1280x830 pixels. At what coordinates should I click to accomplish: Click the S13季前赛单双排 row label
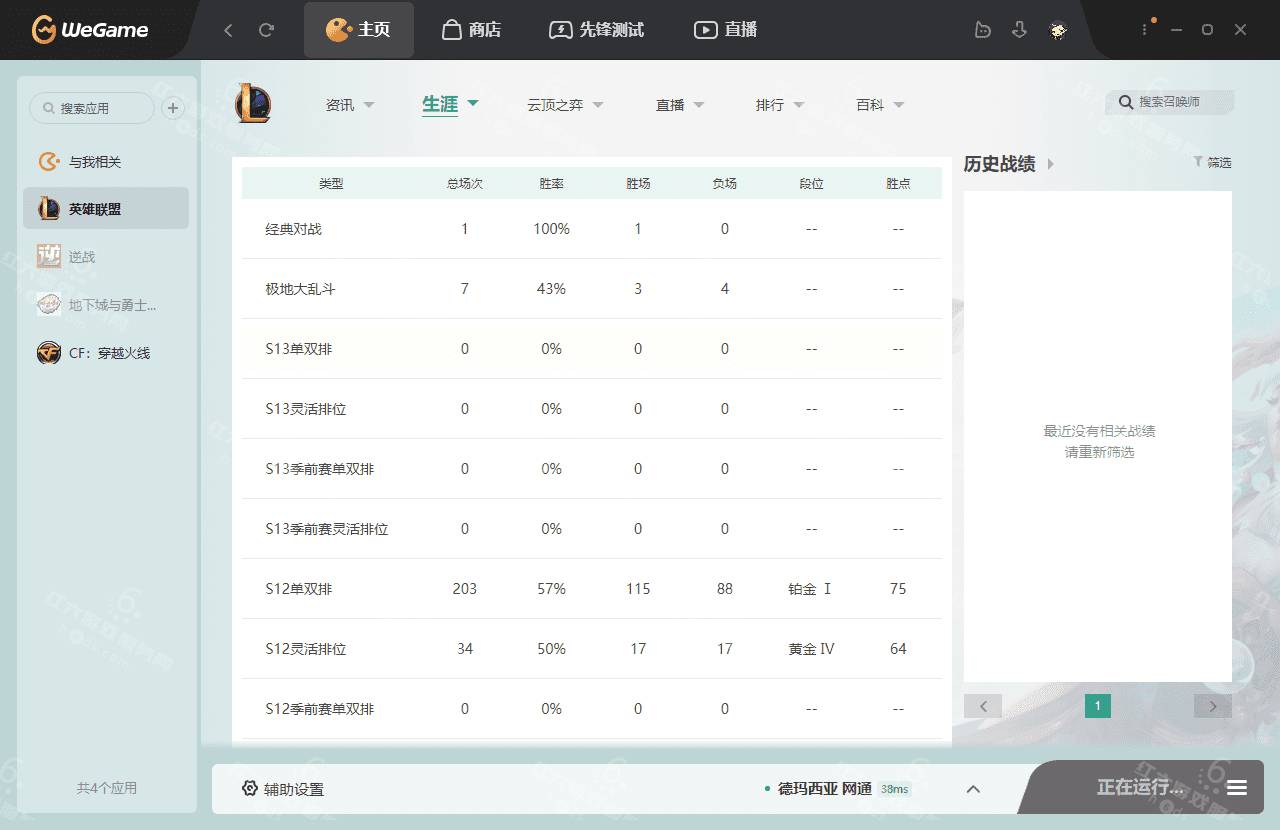point(320,469)
